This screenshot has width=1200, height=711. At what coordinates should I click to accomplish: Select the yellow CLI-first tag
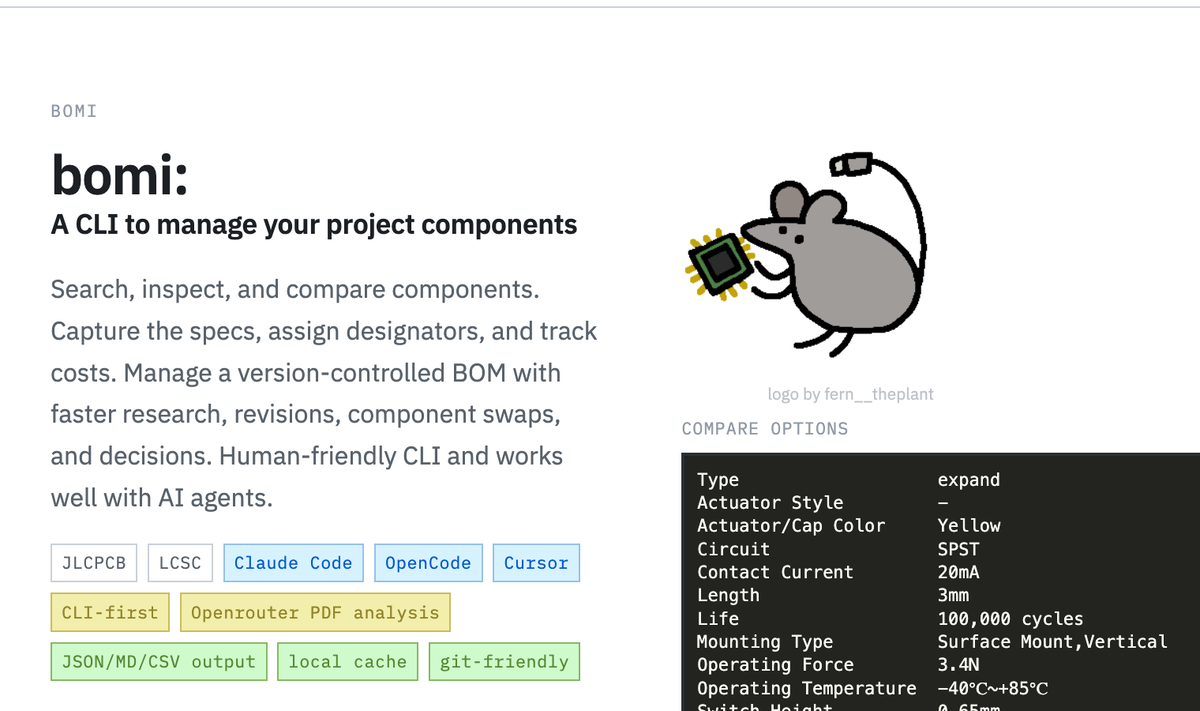(110, 612)
